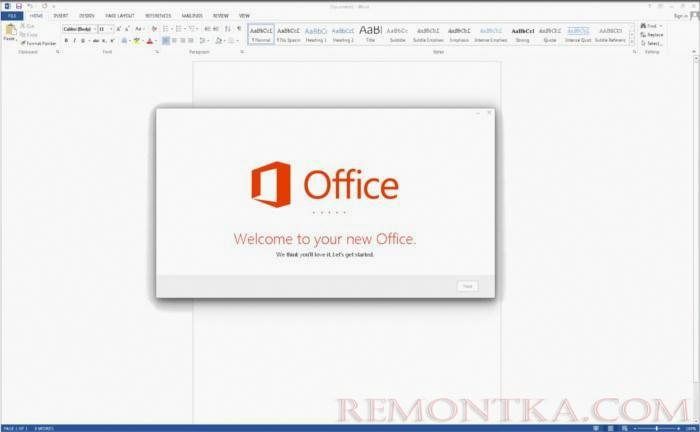Decrease font size with Shrink Font

pyautogui.click(x=127, y=29)
